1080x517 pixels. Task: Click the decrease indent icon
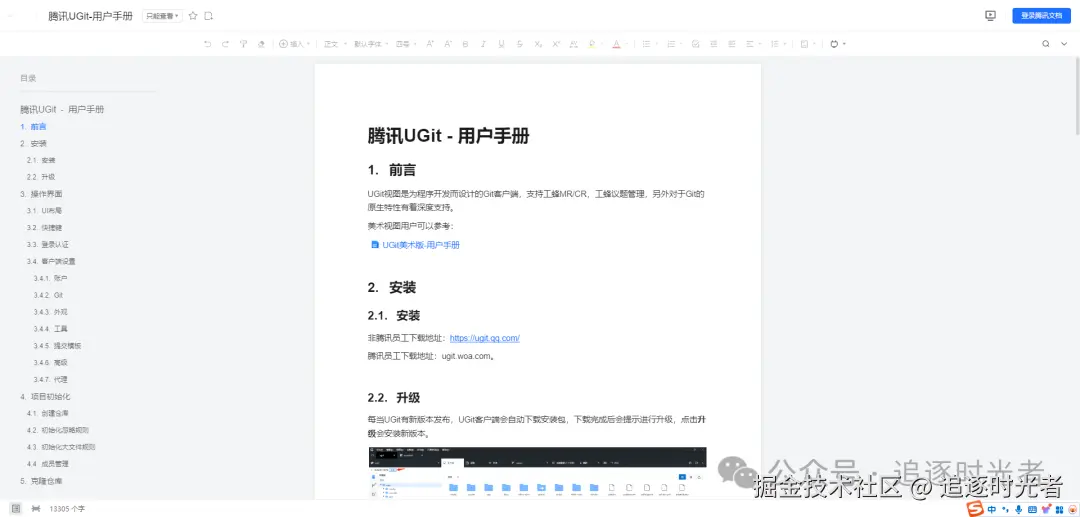coord(713,44)
